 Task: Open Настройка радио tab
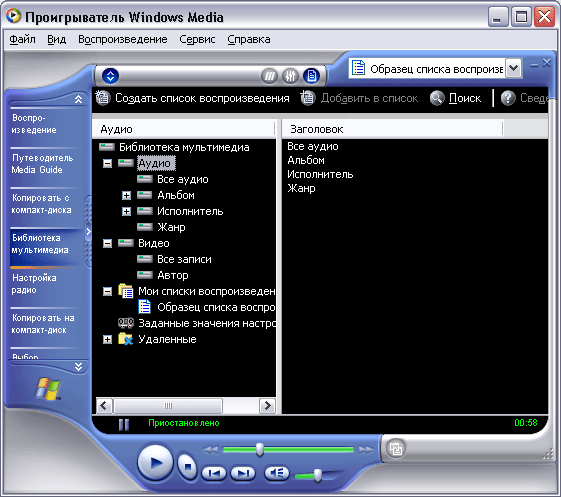45,284
